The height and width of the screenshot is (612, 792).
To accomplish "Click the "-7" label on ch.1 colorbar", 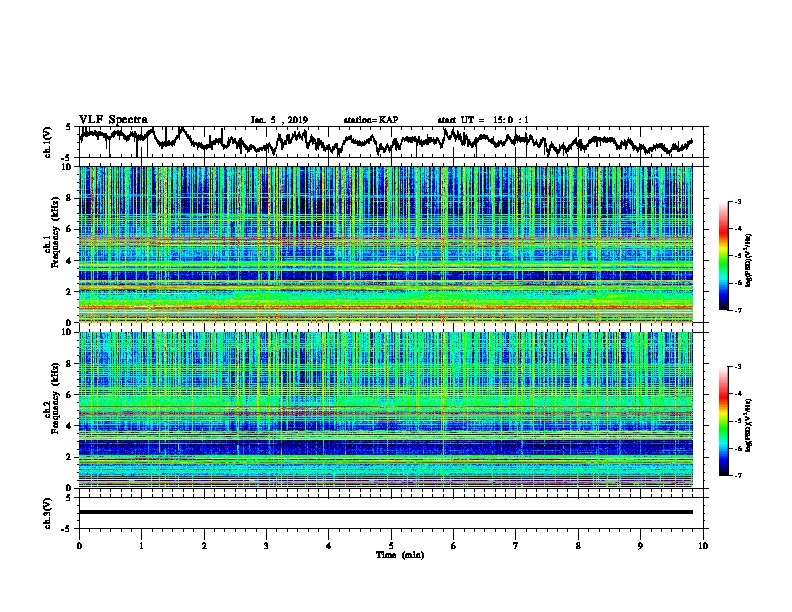I will click(x=738, y=310).
